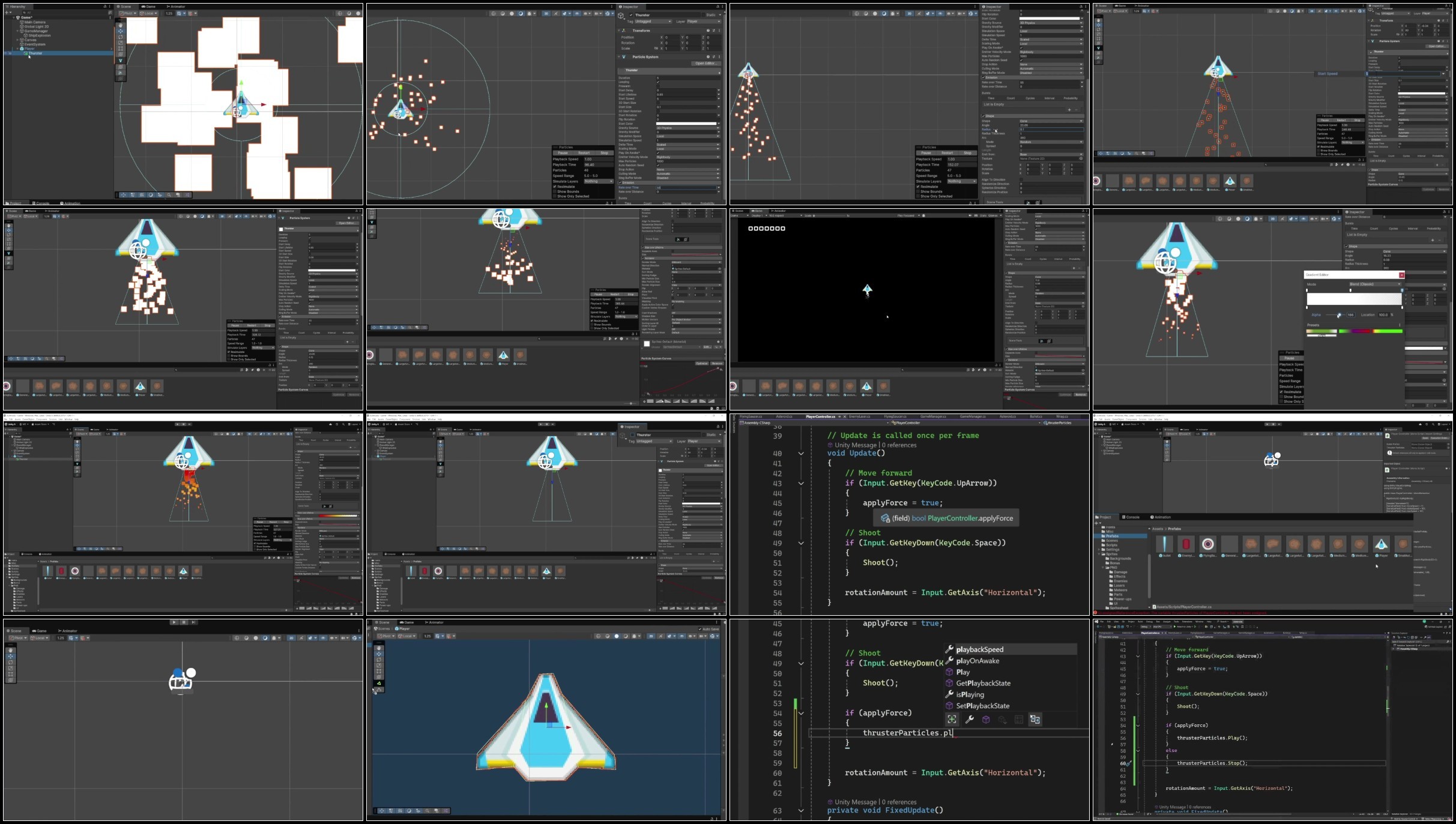Click '0 references' above void Update()
The image size is (1456, 824).
click(899, 445)
